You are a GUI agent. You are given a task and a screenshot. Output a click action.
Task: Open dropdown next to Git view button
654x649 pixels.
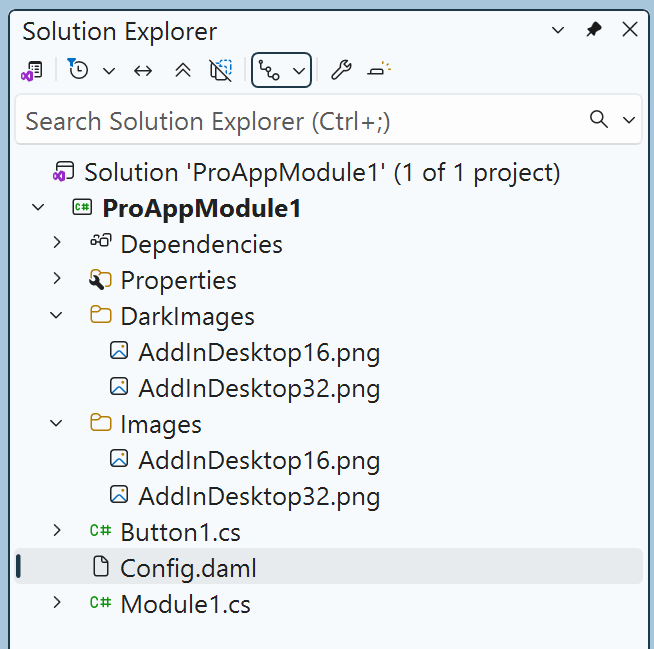299,71
